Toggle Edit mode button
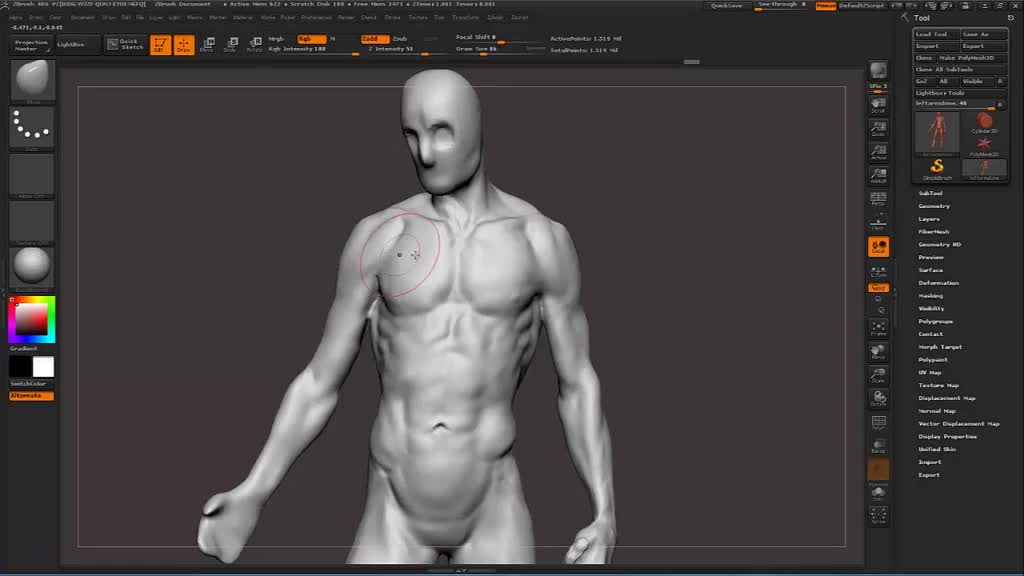Viewport: 1024px width, 576px height. coord(160,44)
